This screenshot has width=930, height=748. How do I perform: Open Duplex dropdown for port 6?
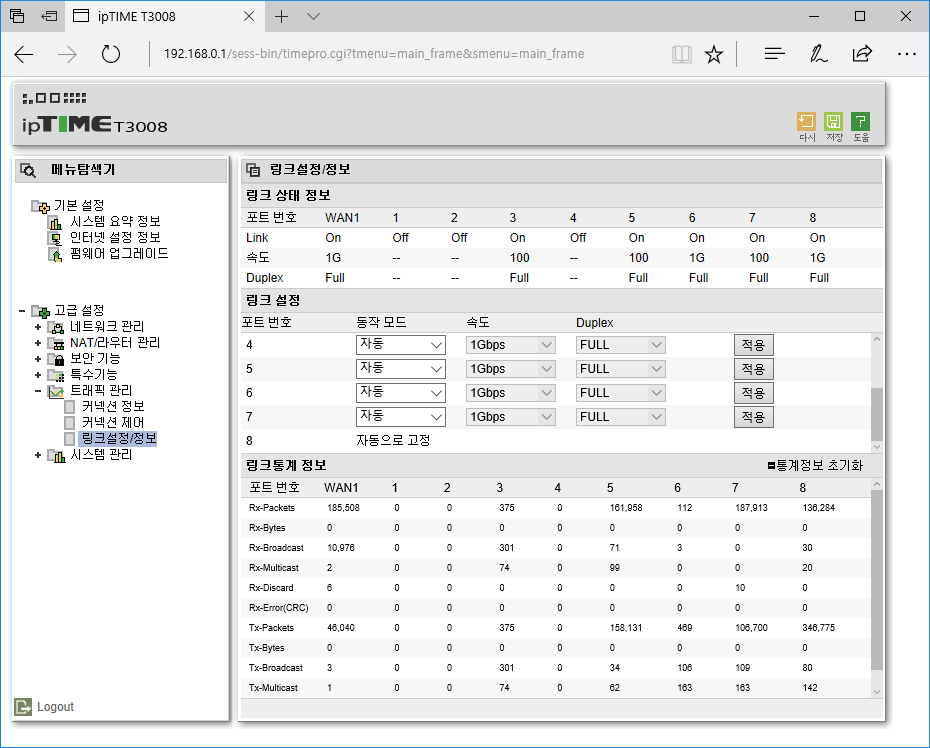620,393
